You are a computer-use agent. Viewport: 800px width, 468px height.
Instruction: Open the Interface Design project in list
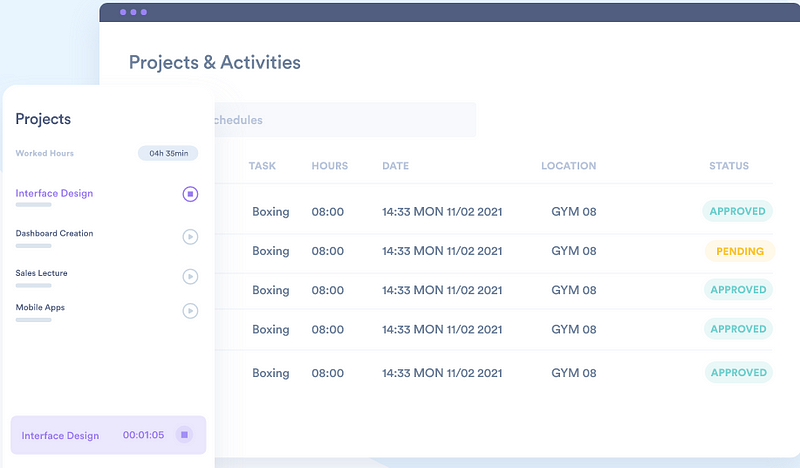54,193
